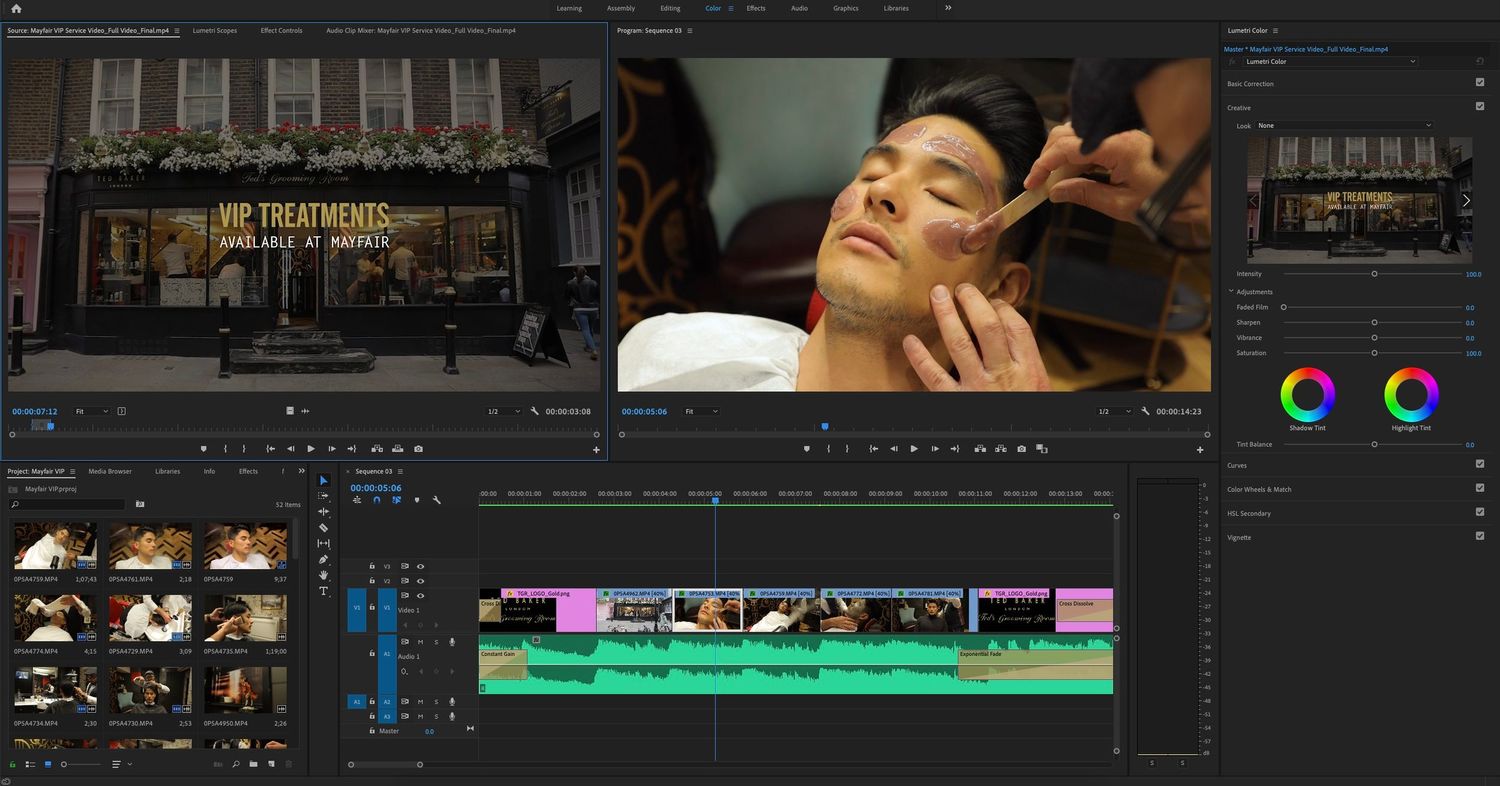
Task: Add a marker in the timeline header
Action: 417,500
